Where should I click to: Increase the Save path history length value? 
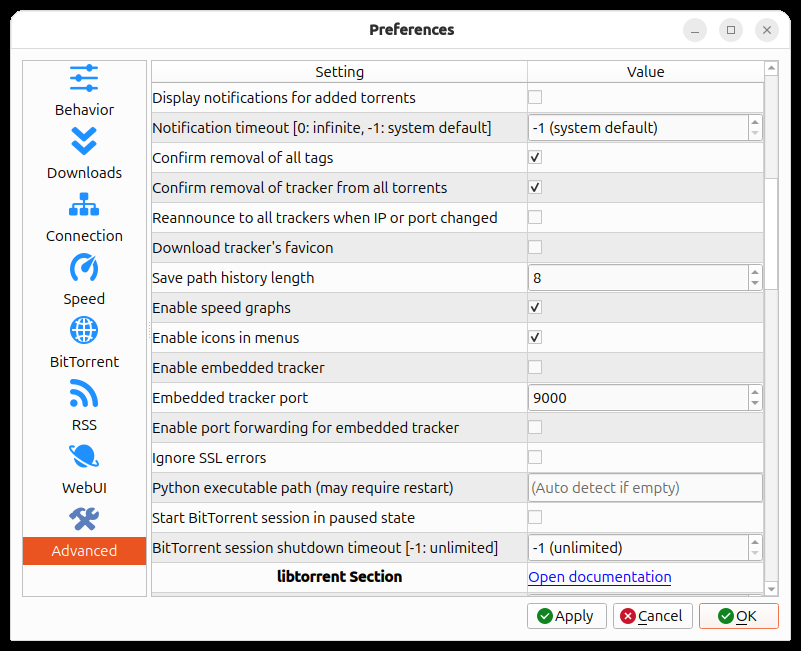[754, 272]
